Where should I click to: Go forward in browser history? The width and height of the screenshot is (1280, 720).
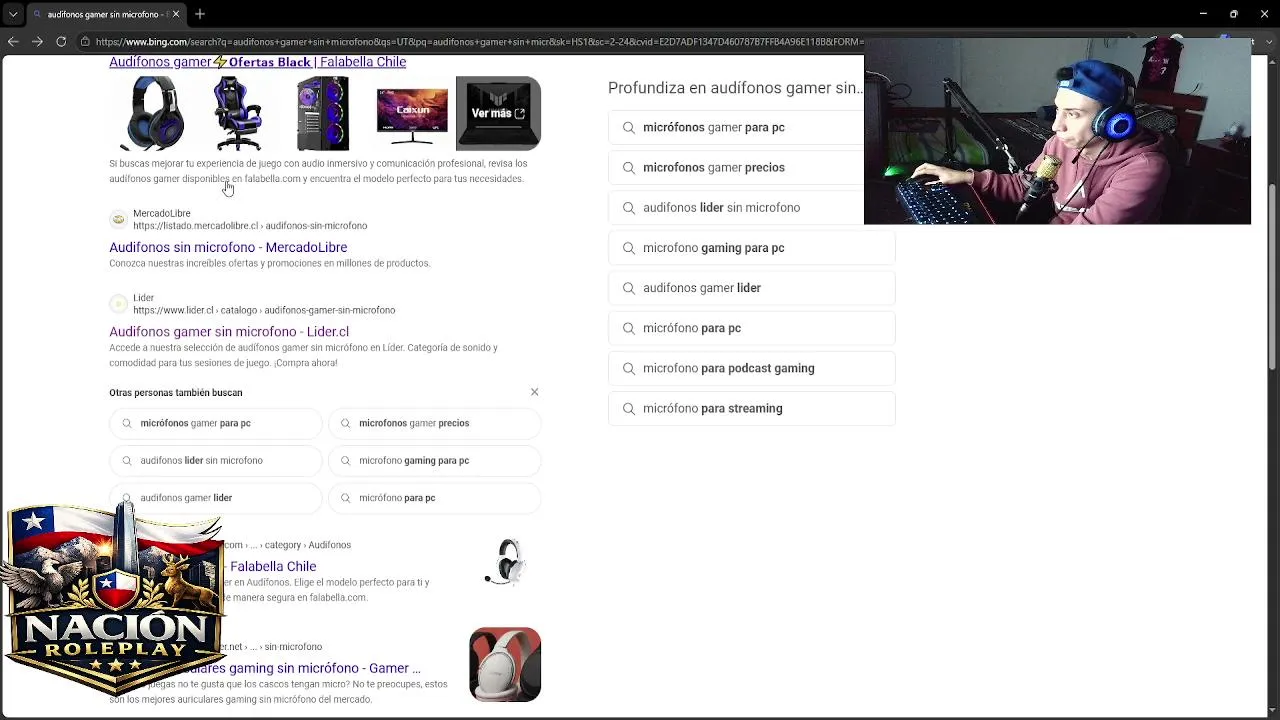point(37,42)
